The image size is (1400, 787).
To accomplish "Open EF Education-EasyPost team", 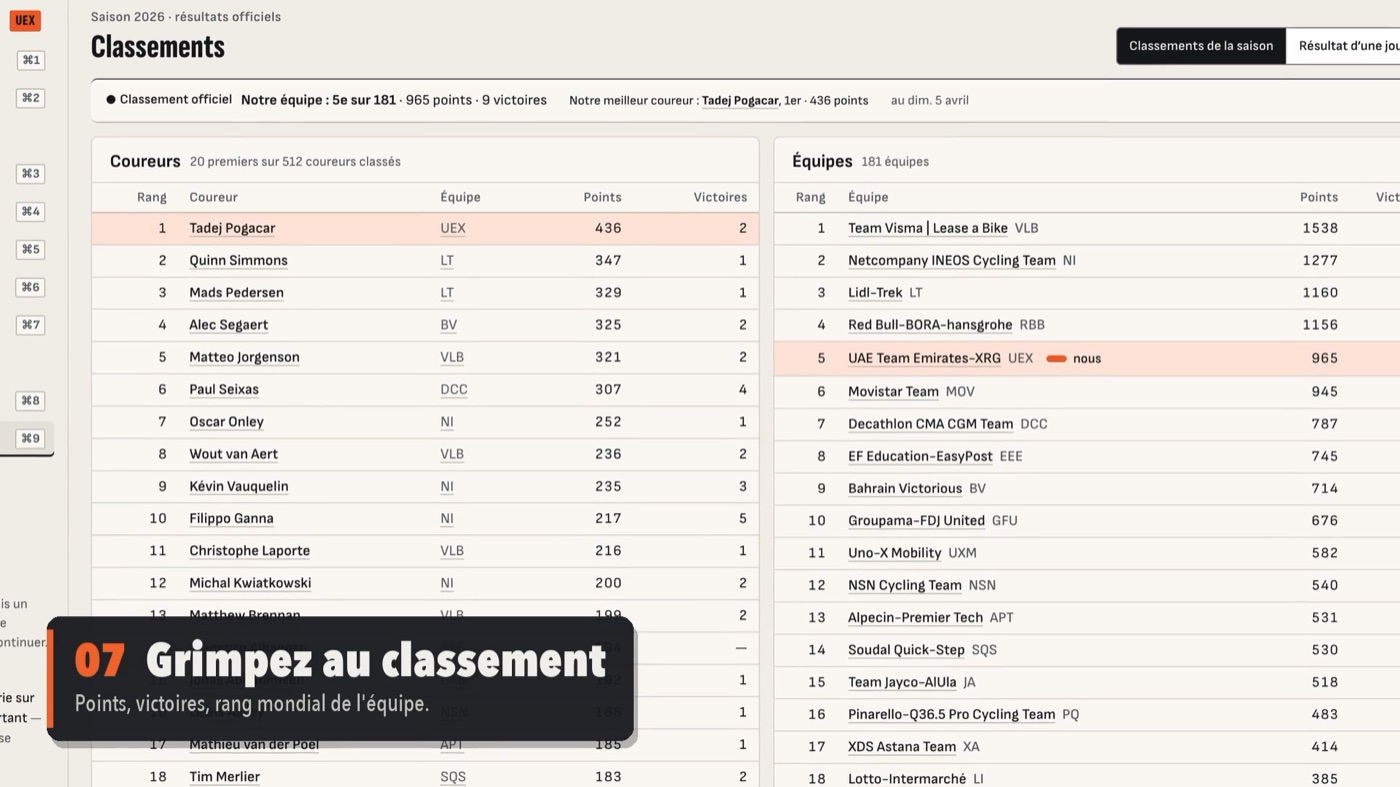I will (920, 457).
